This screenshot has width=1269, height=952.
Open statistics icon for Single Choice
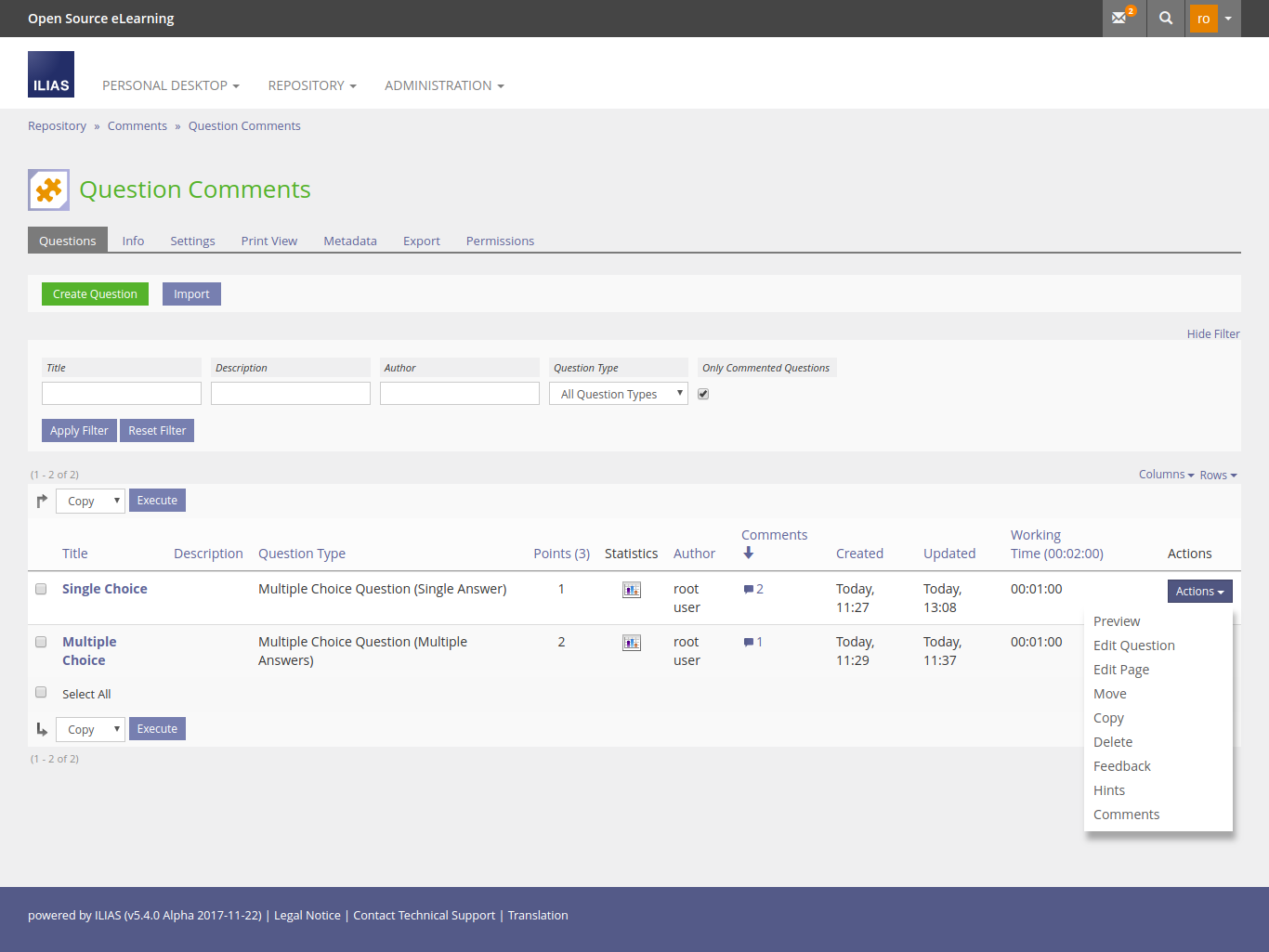click(x=632, y=590)
